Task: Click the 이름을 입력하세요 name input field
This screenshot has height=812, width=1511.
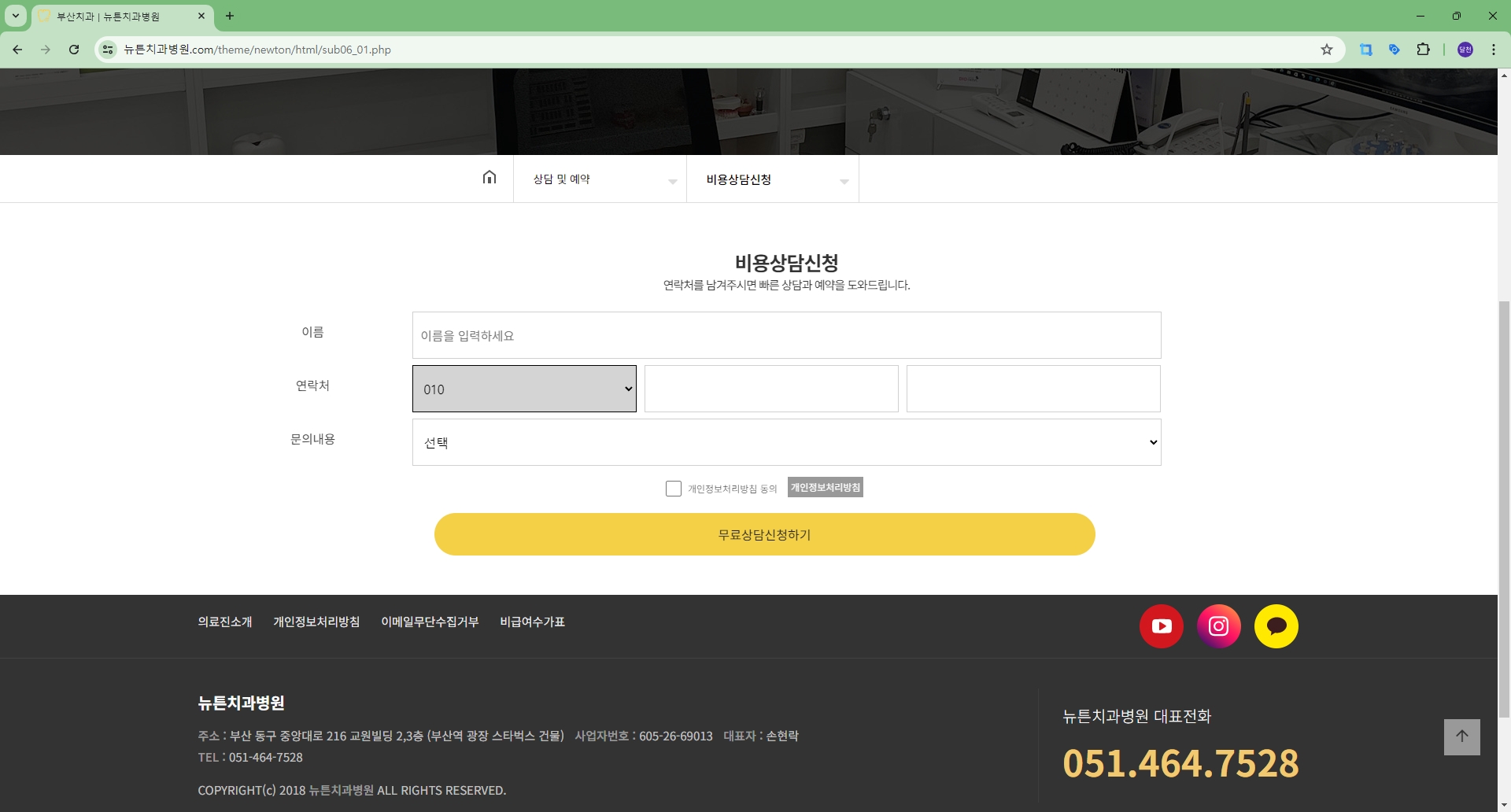Action: click(786, 335)
